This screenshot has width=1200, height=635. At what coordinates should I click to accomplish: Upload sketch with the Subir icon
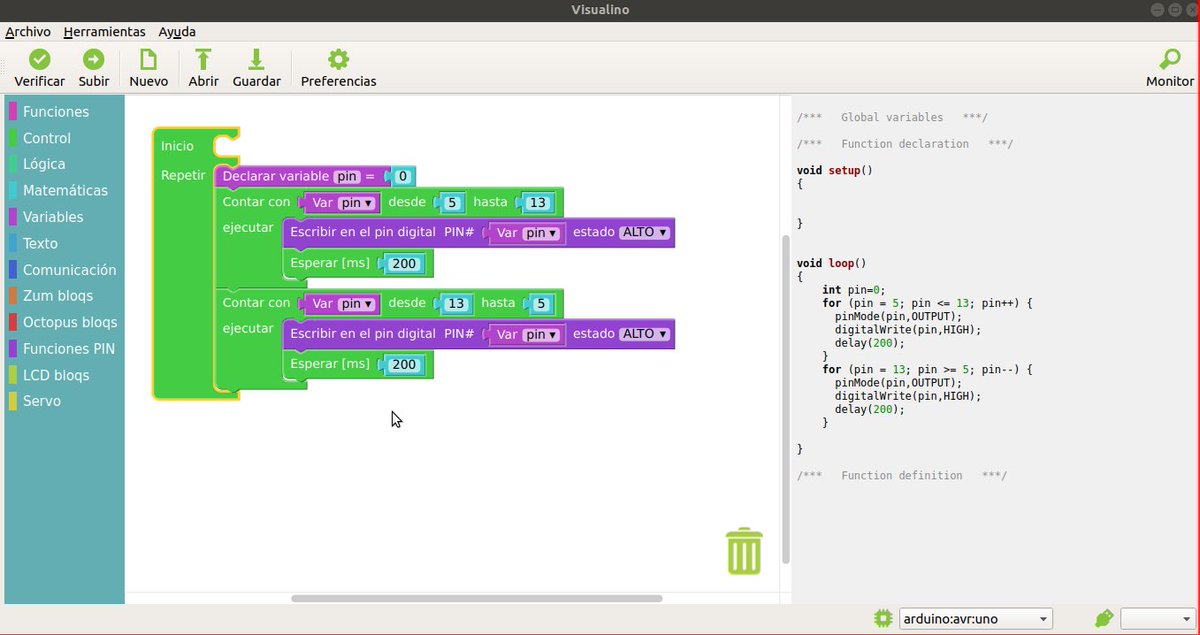tap(94, 59)
